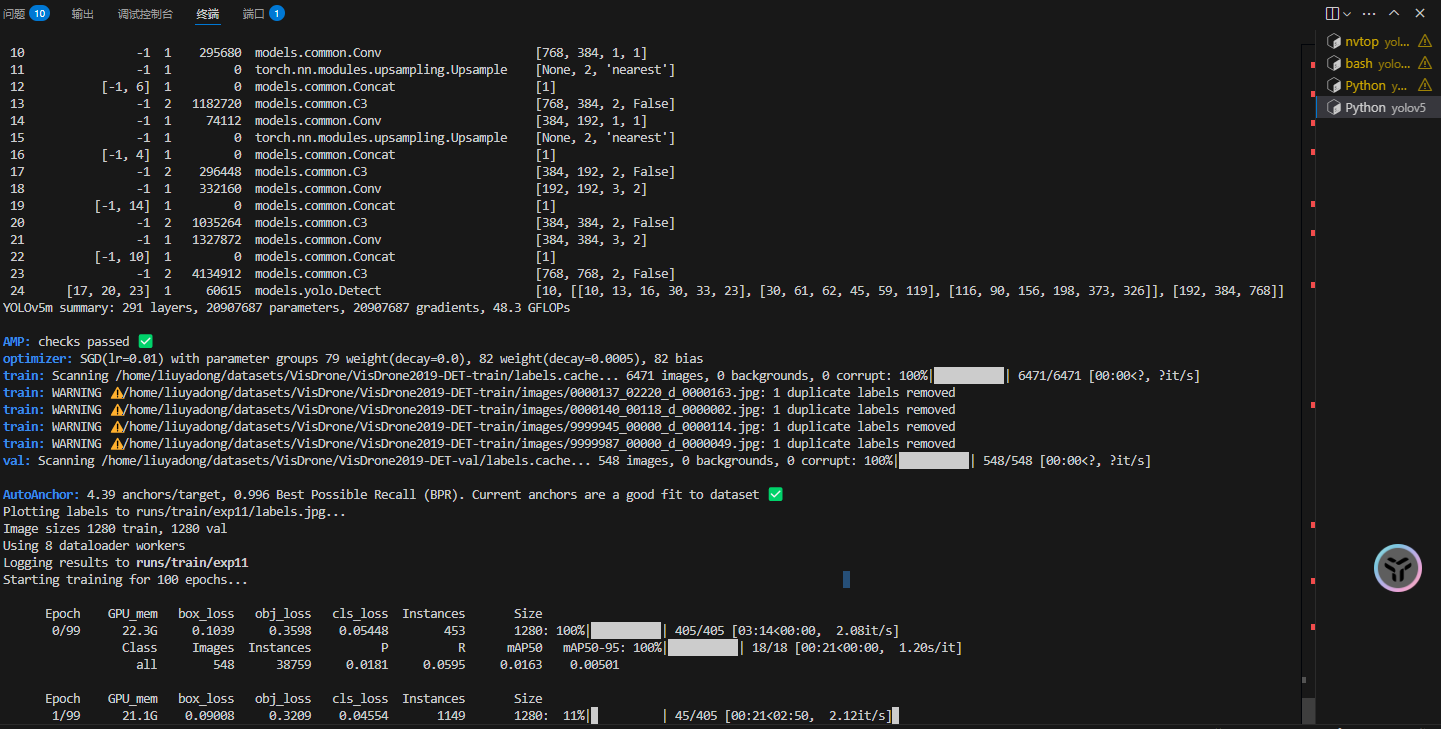Open the terminal views and more actions menu
Viewport: 1441px width, 729px height.
point(1368,13)
